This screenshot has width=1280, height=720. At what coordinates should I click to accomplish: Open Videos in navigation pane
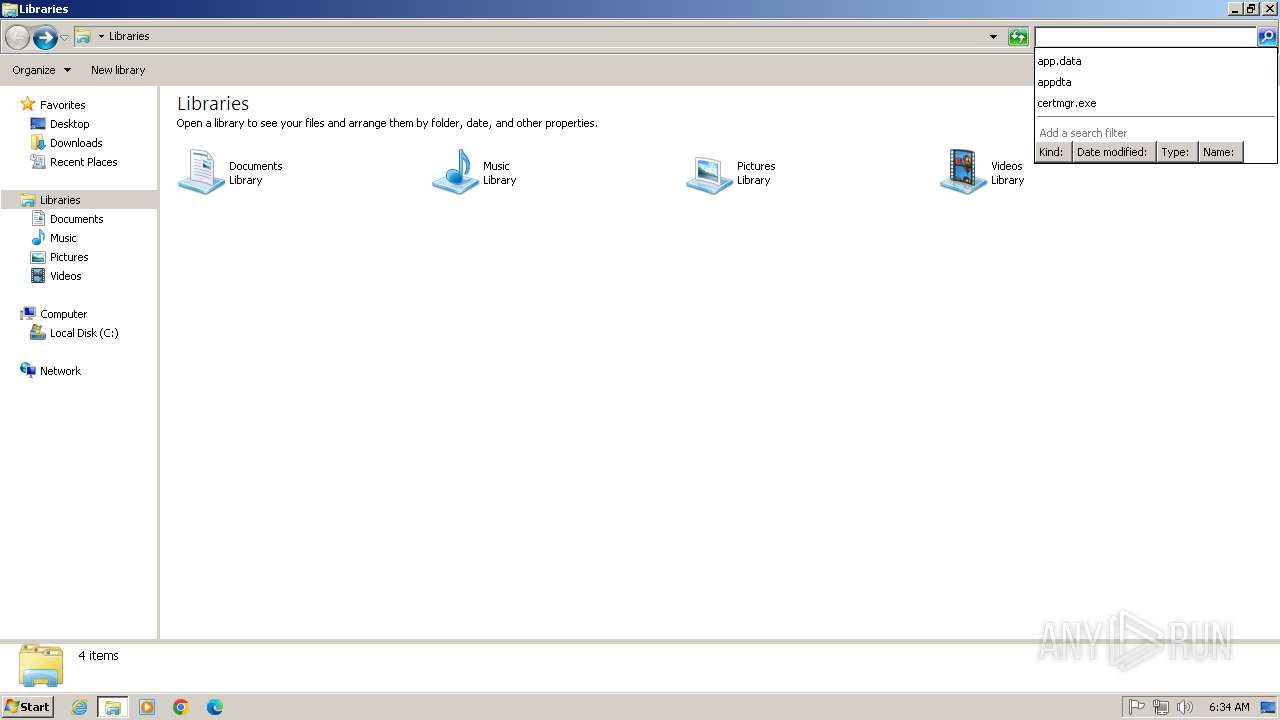click(x=66, y=276)
